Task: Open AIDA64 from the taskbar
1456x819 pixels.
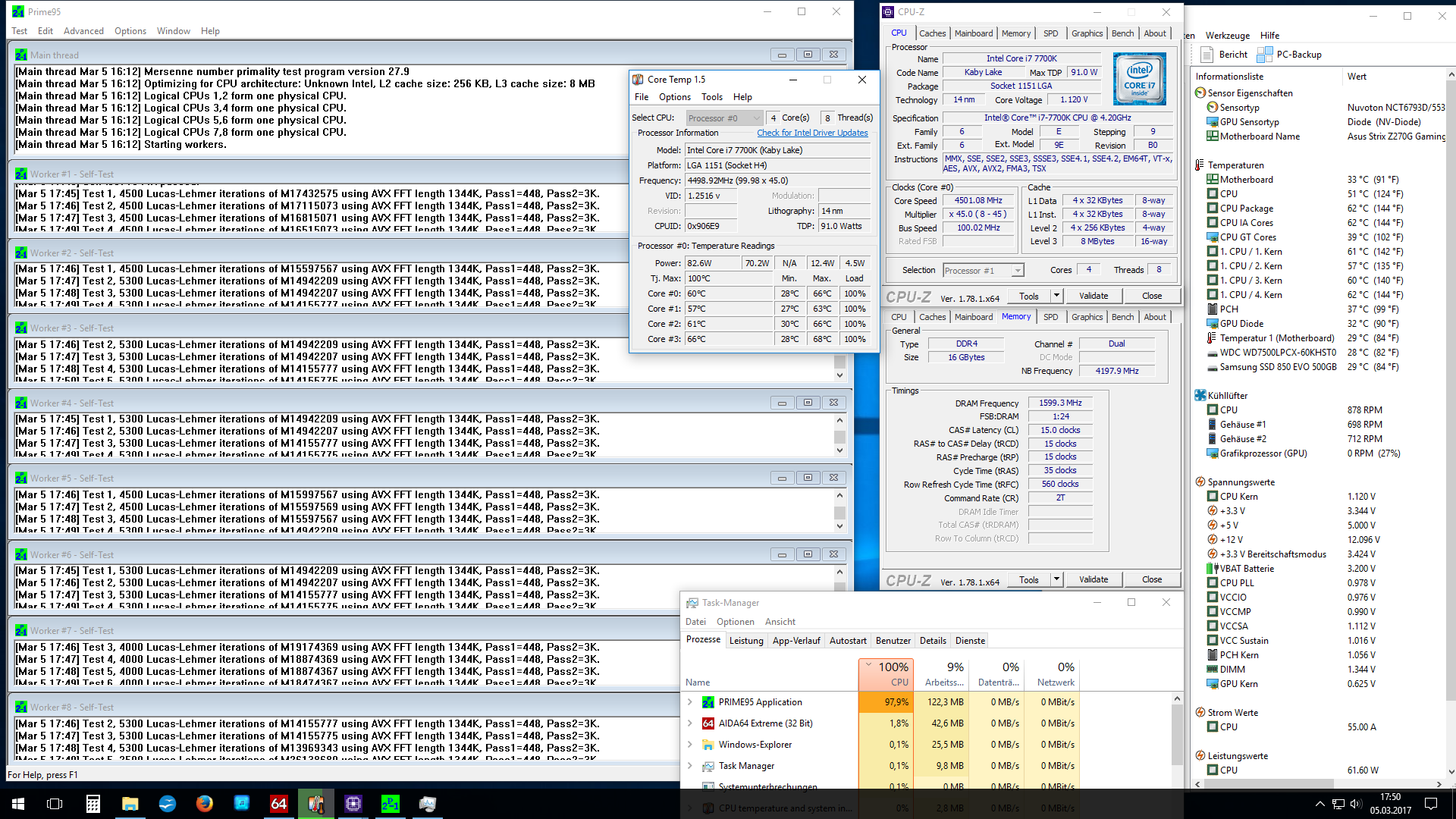Action: [279, 804]
